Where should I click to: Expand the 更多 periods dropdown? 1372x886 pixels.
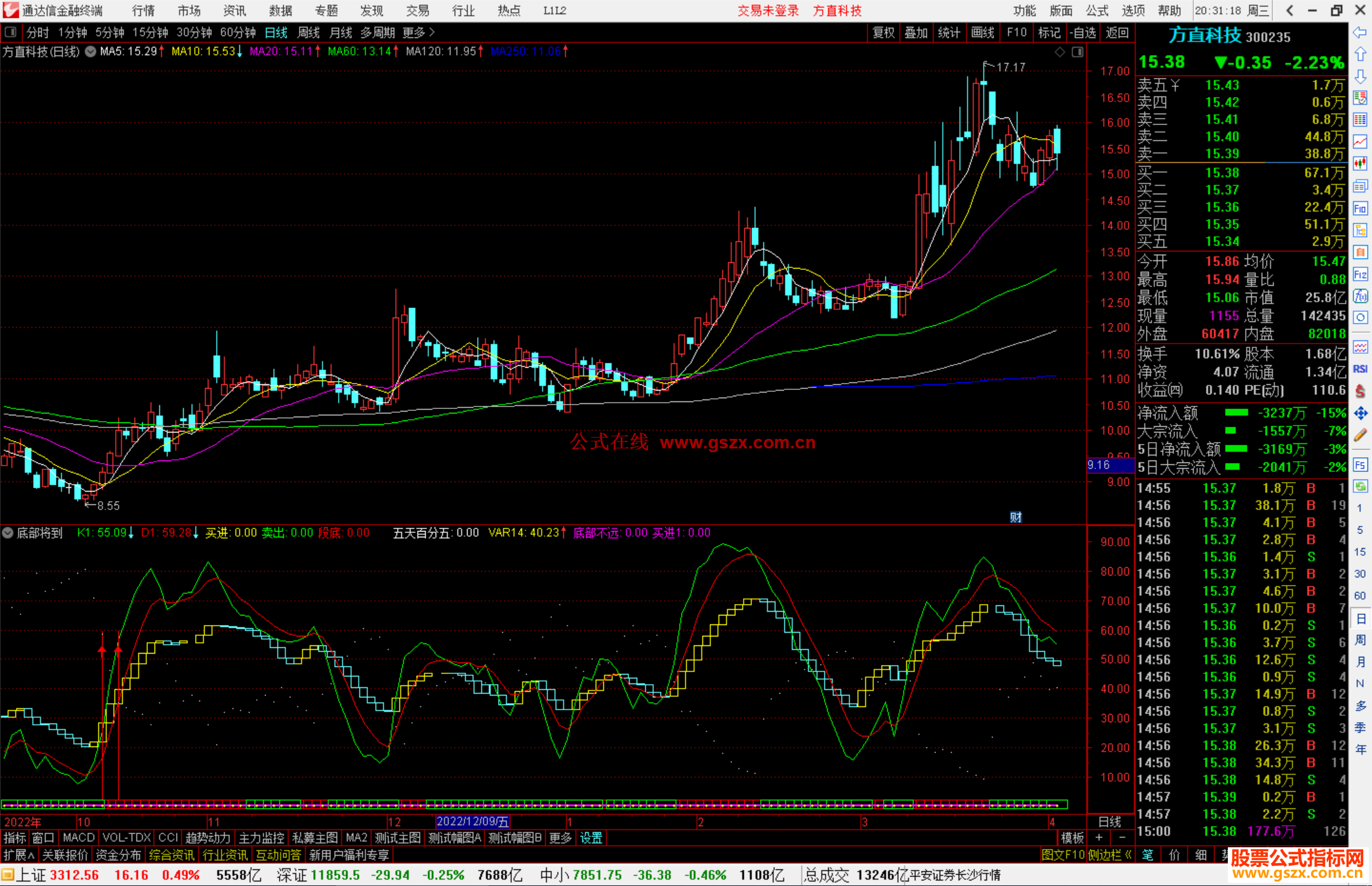tap(418, 32)
